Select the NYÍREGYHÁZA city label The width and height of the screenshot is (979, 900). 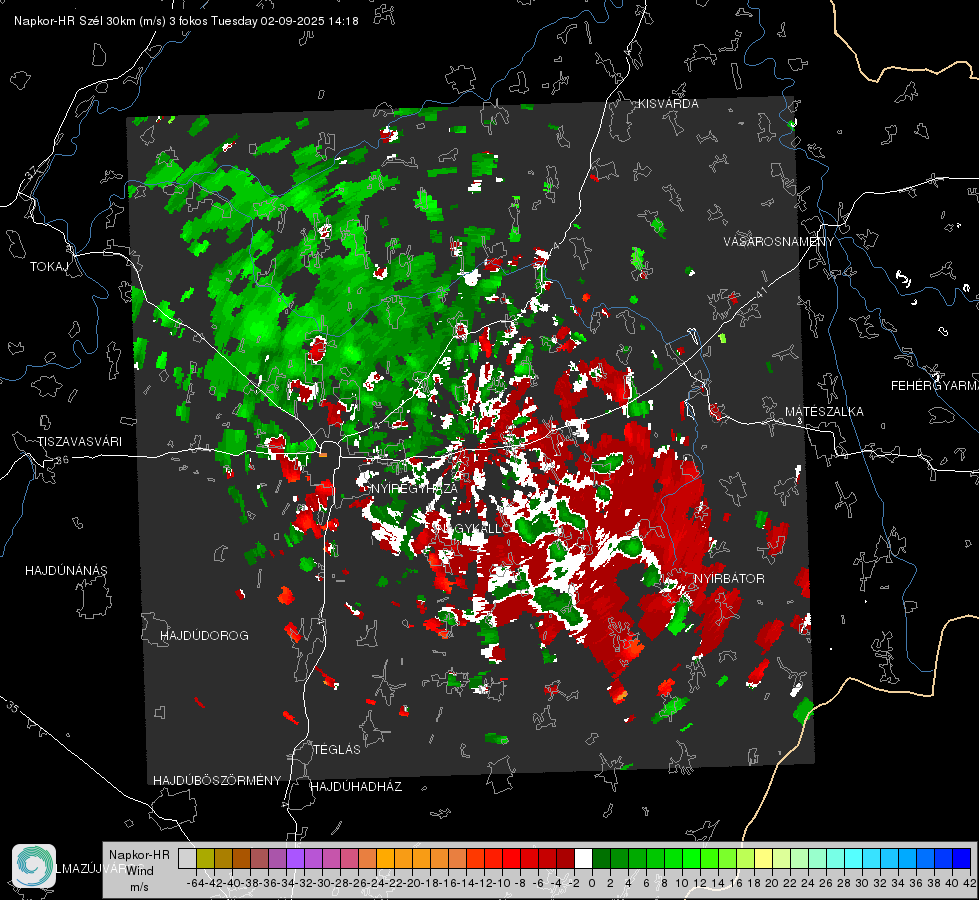click(414, 488)
